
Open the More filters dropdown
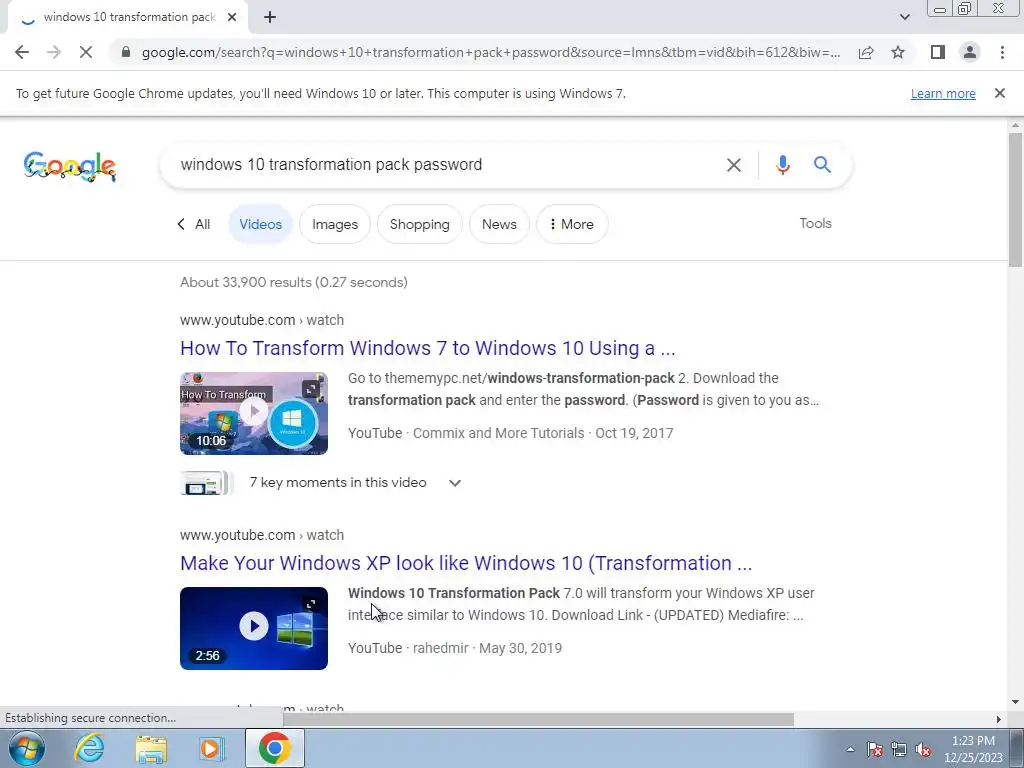[x=571, y=224]
